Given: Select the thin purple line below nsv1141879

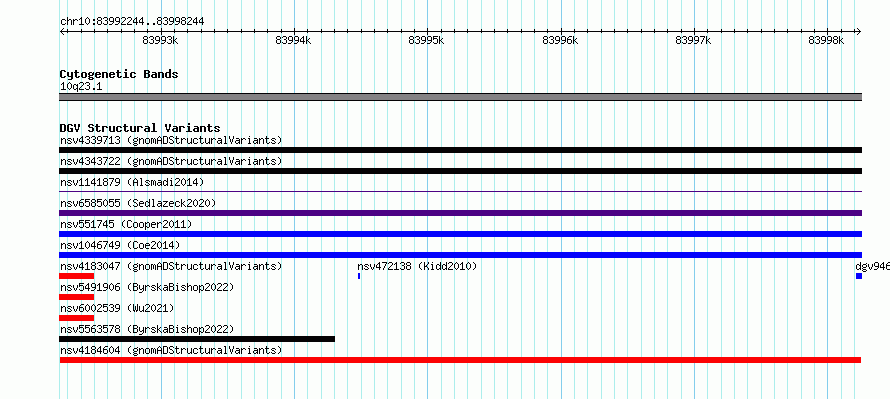Looking at the screenshot, I should click(460, 192).
